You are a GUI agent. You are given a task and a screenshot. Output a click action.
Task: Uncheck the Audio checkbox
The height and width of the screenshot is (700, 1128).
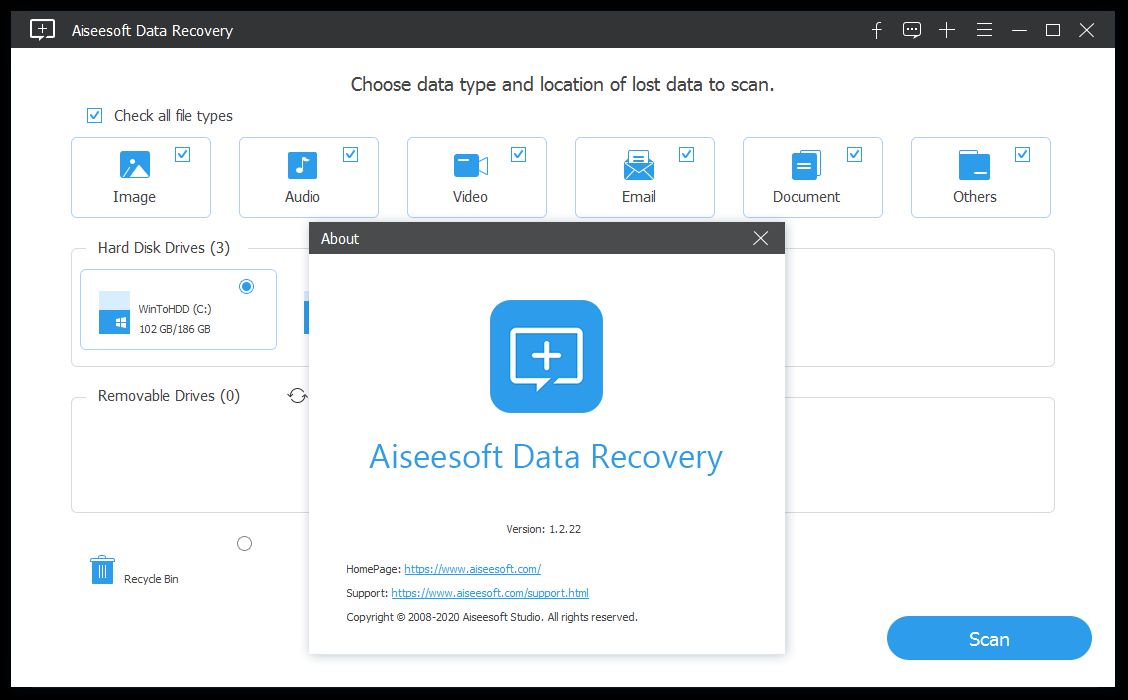point(350,154)
